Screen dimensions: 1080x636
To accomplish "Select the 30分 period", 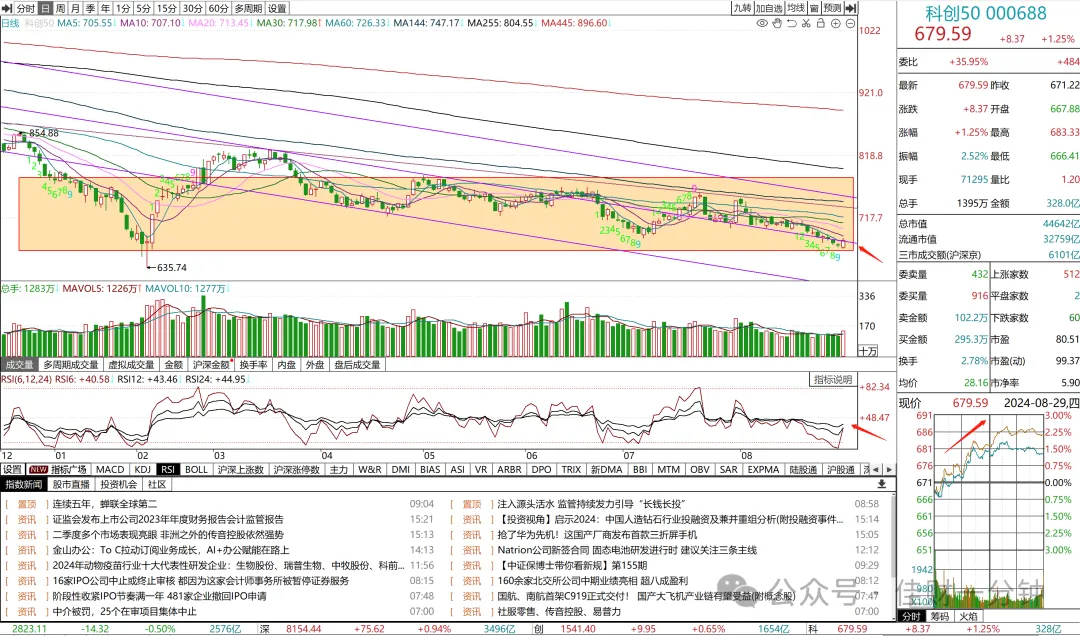I will pos(193,8).
